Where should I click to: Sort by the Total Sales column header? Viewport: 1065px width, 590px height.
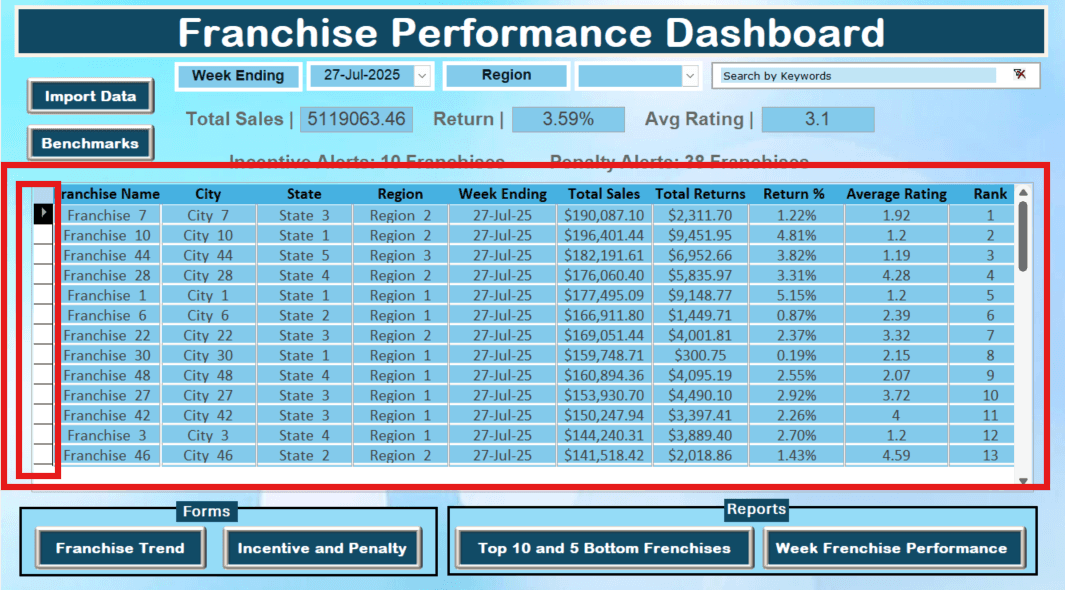(603, 193)
